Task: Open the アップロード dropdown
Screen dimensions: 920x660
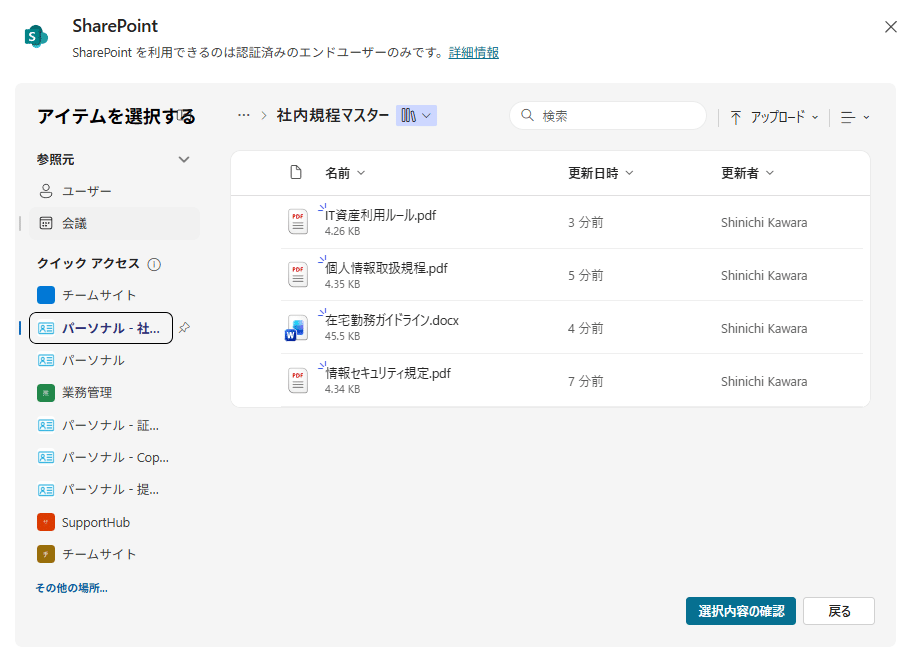Action: point(774,117)
